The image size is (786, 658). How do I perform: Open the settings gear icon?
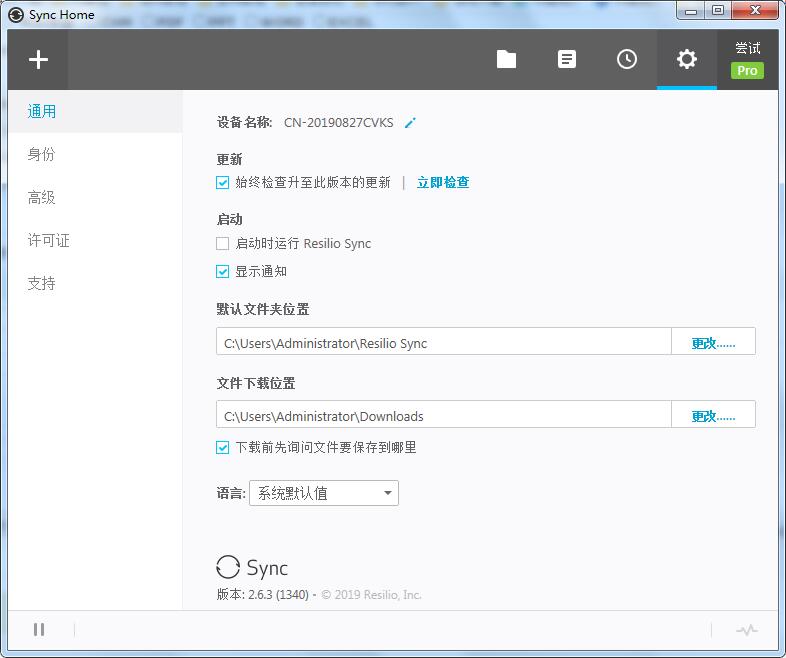687,59
